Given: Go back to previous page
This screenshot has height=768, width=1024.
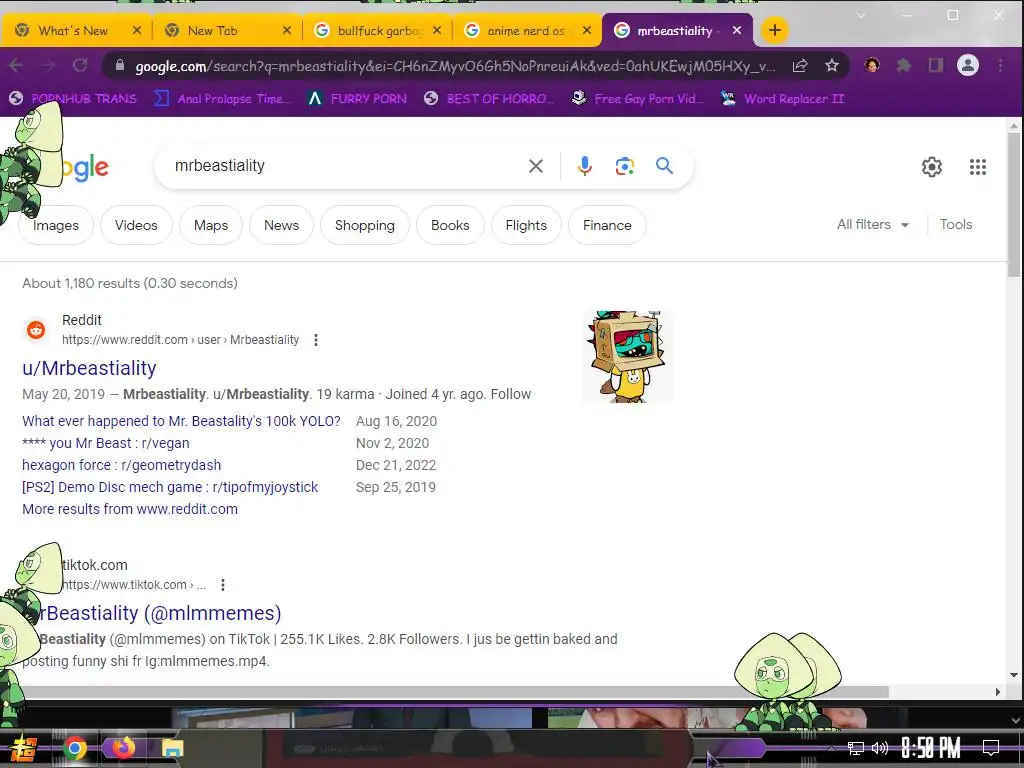Looking at the screenshot, I should tap(16, 65).
